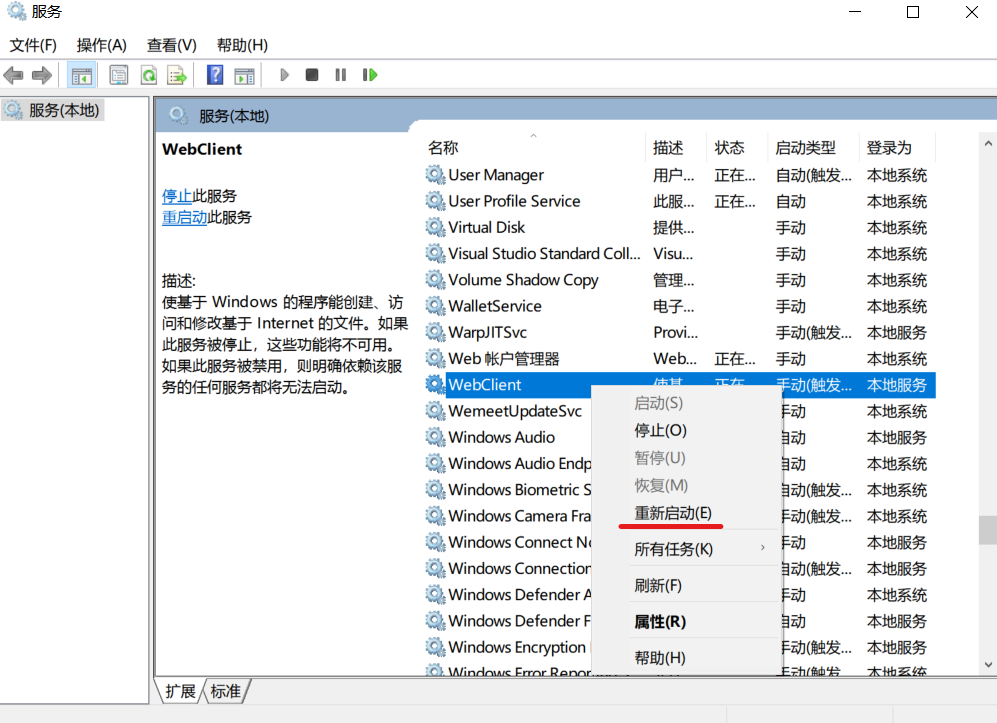Select 属性(R) in the context menu
Viewport: 997px width, 723px height.
[660, 622]
